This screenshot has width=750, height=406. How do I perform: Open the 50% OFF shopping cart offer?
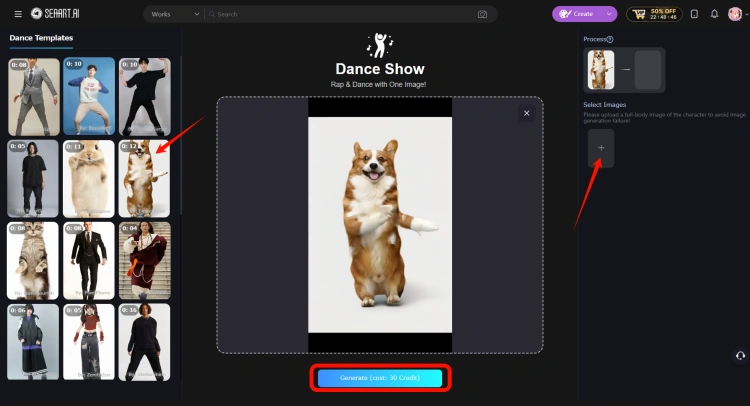(x=654, y=14)
